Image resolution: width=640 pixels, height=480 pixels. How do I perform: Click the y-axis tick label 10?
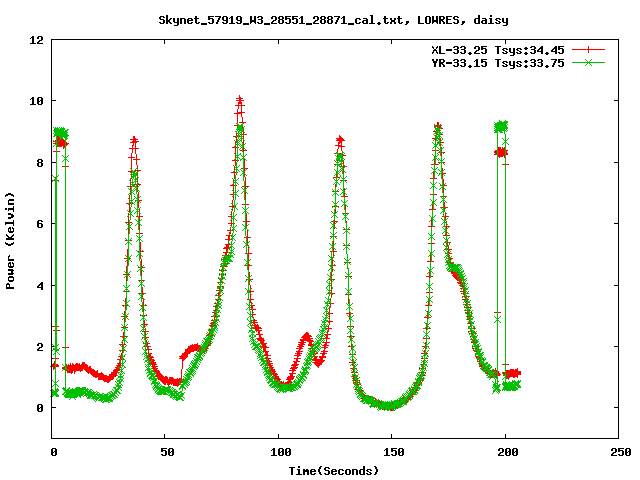36,101
